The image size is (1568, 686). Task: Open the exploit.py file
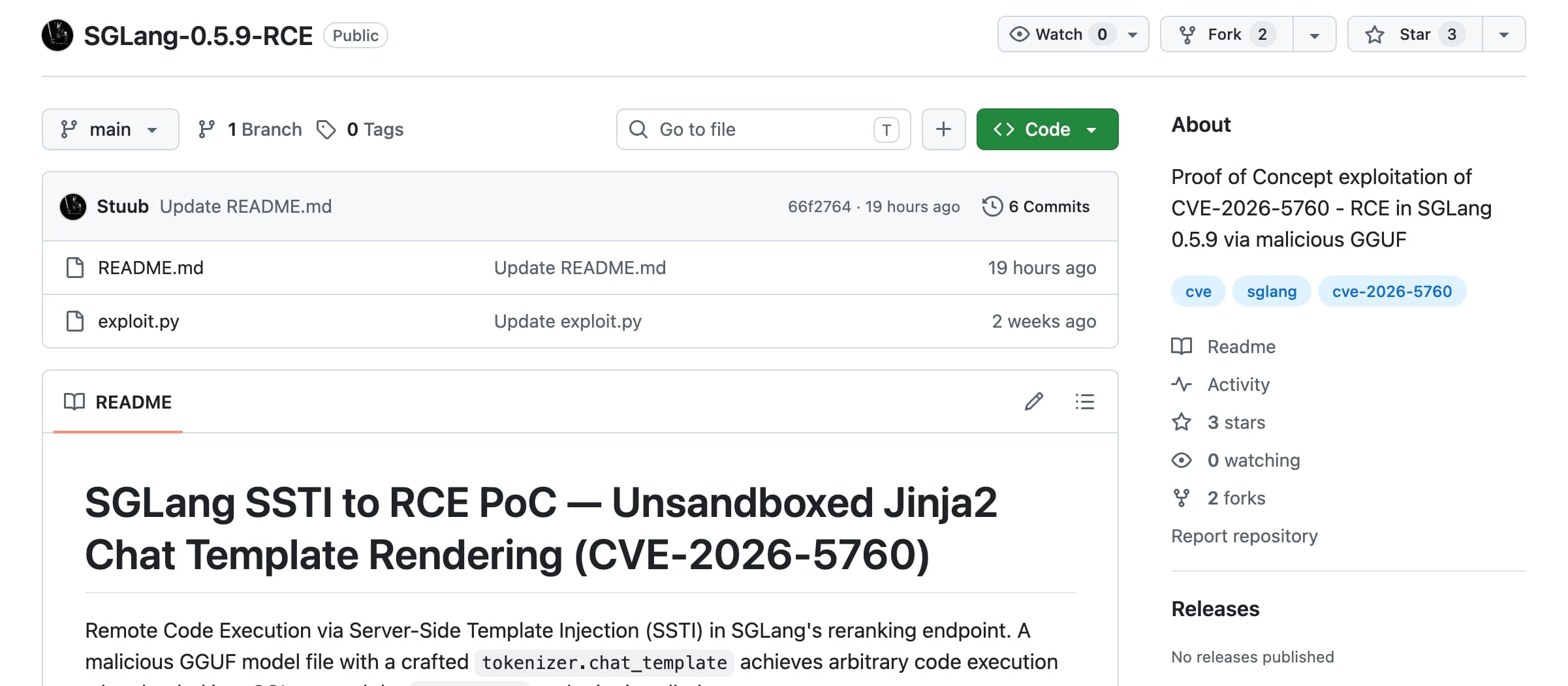pos(138,321)
